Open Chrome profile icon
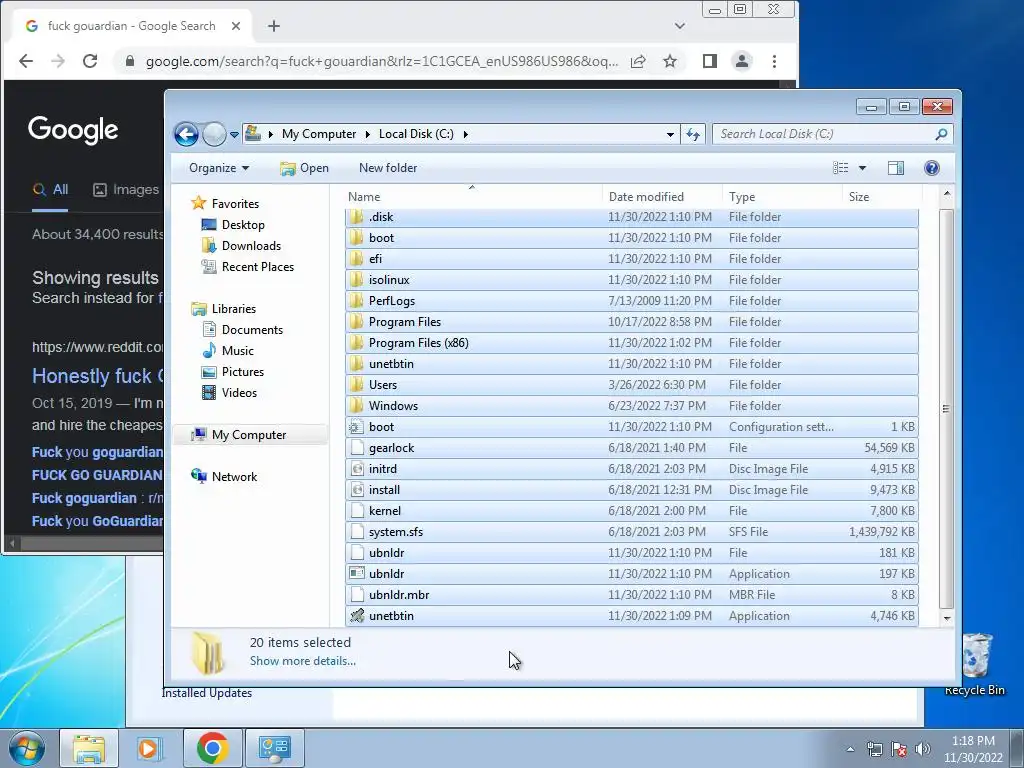This screenshot has height=768, width=1024. pyautogui.click(x=742, y=61)
